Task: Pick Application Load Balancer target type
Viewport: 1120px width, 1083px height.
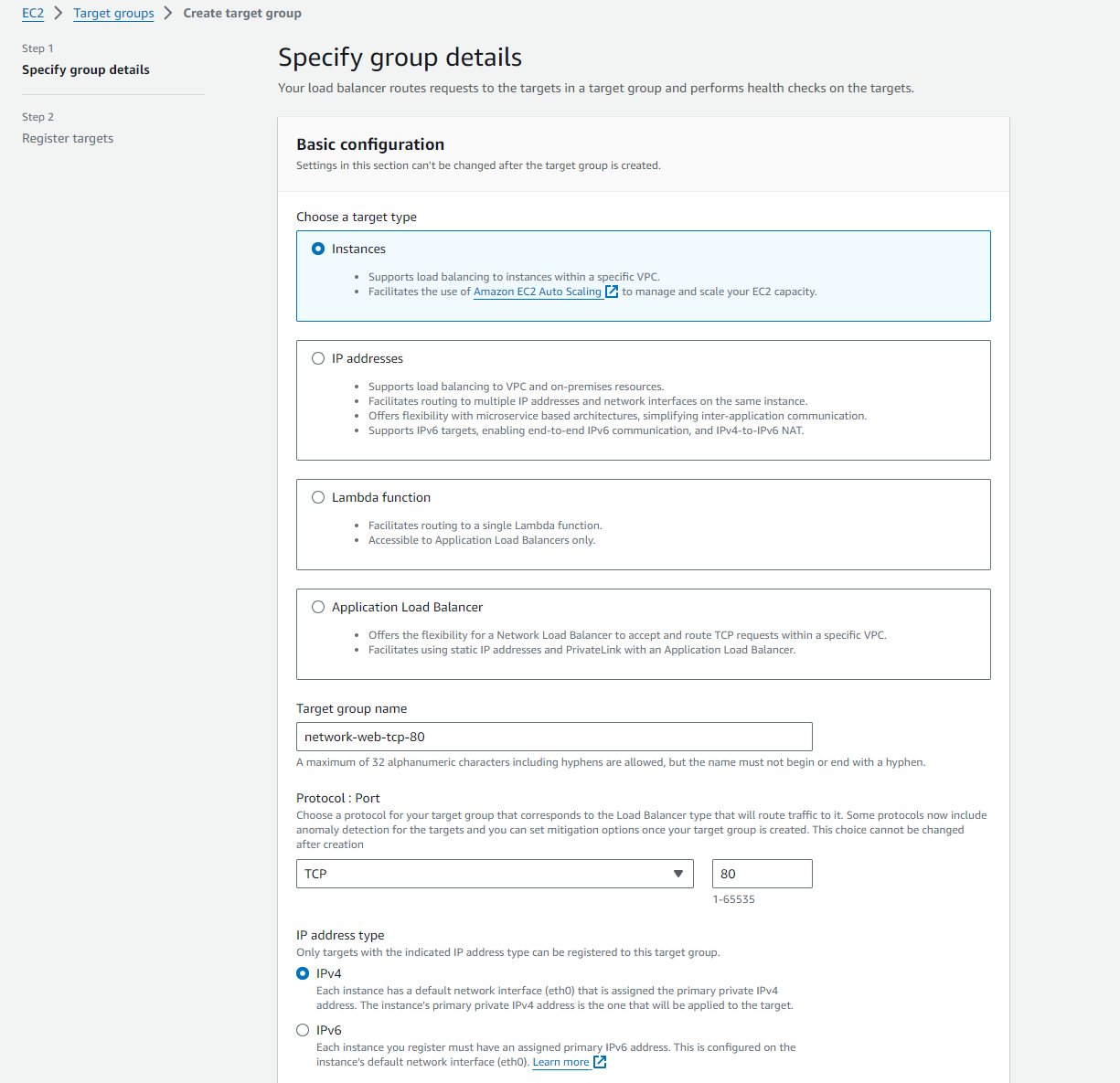Action: (318, 607)
